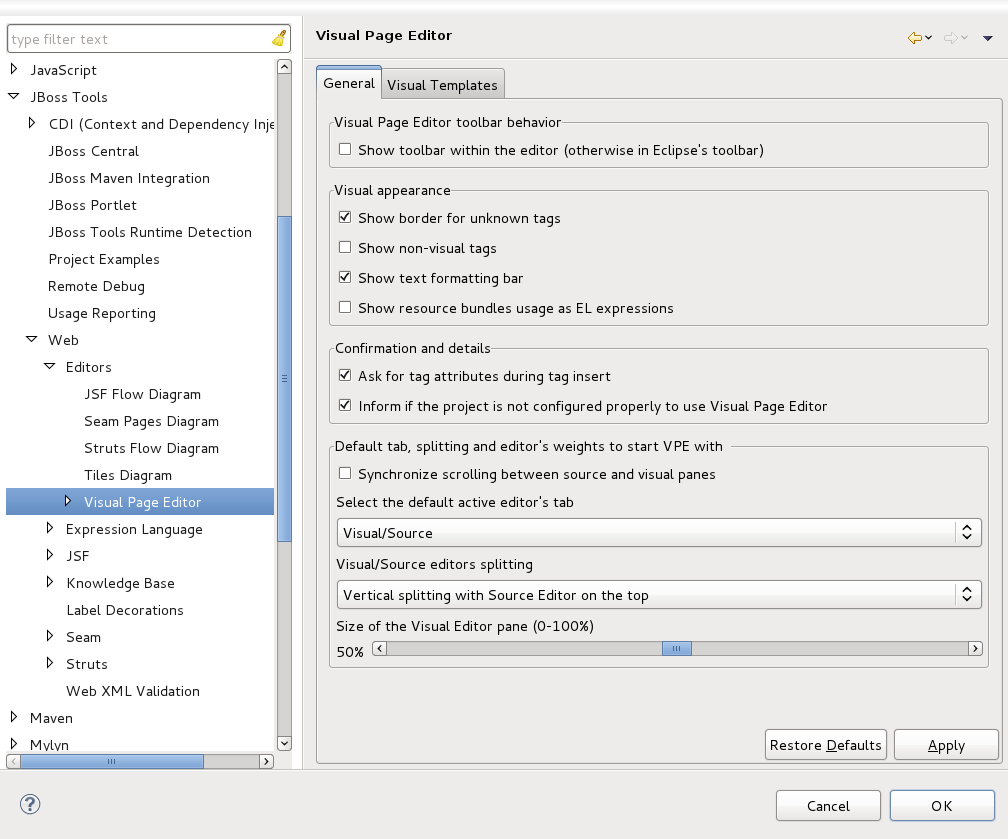The image size is (1008, 839).
Task: Click the Cancel button
Action: (x=828, y=806)
